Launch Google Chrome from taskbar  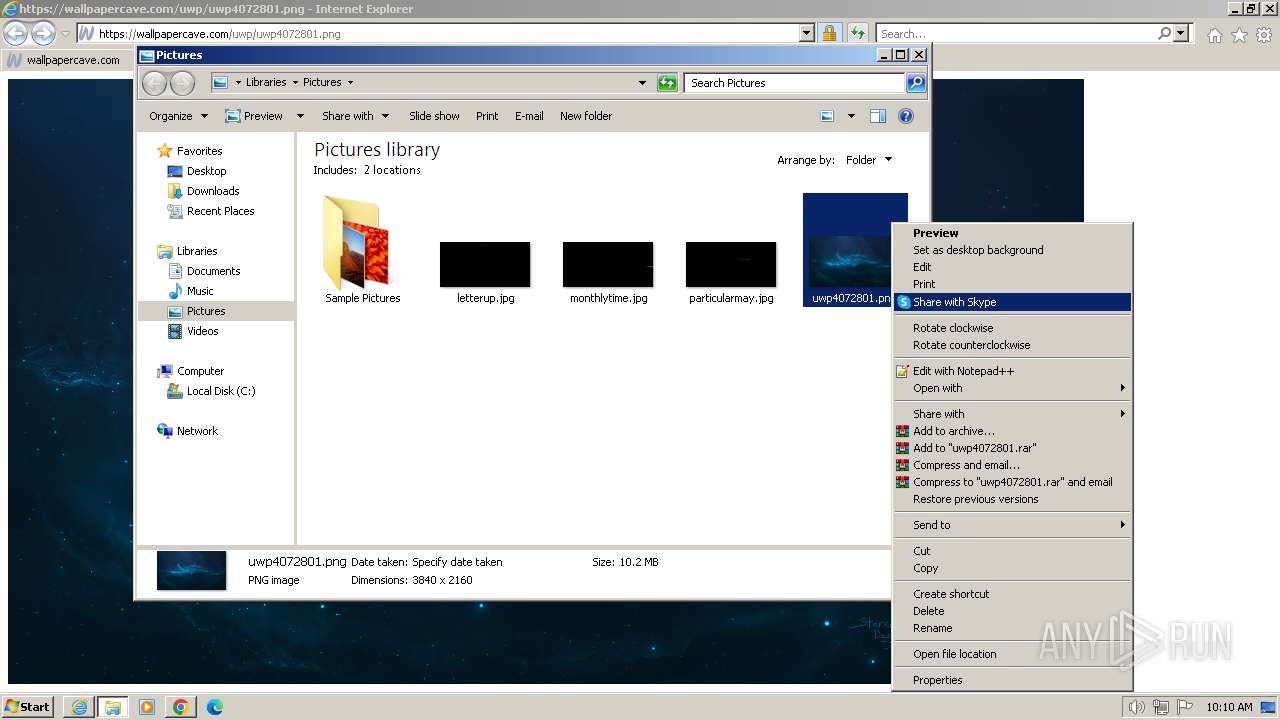[181, 707]
